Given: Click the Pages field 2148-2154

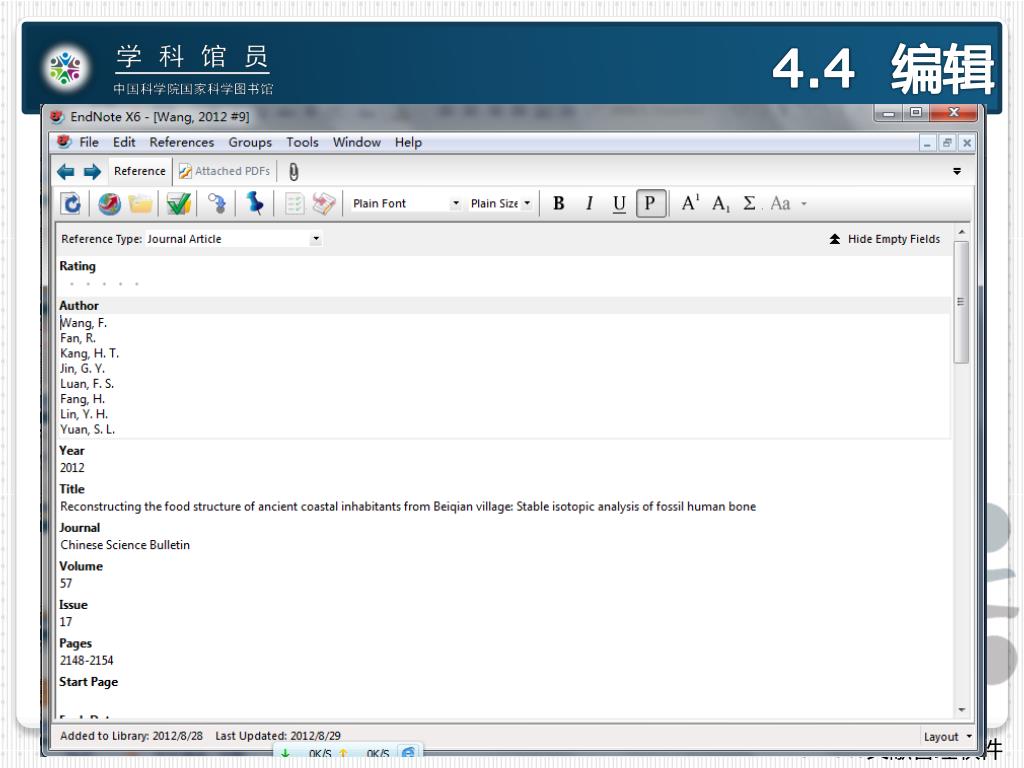Looking at the screenshot, I should click(x=87, y=660).
